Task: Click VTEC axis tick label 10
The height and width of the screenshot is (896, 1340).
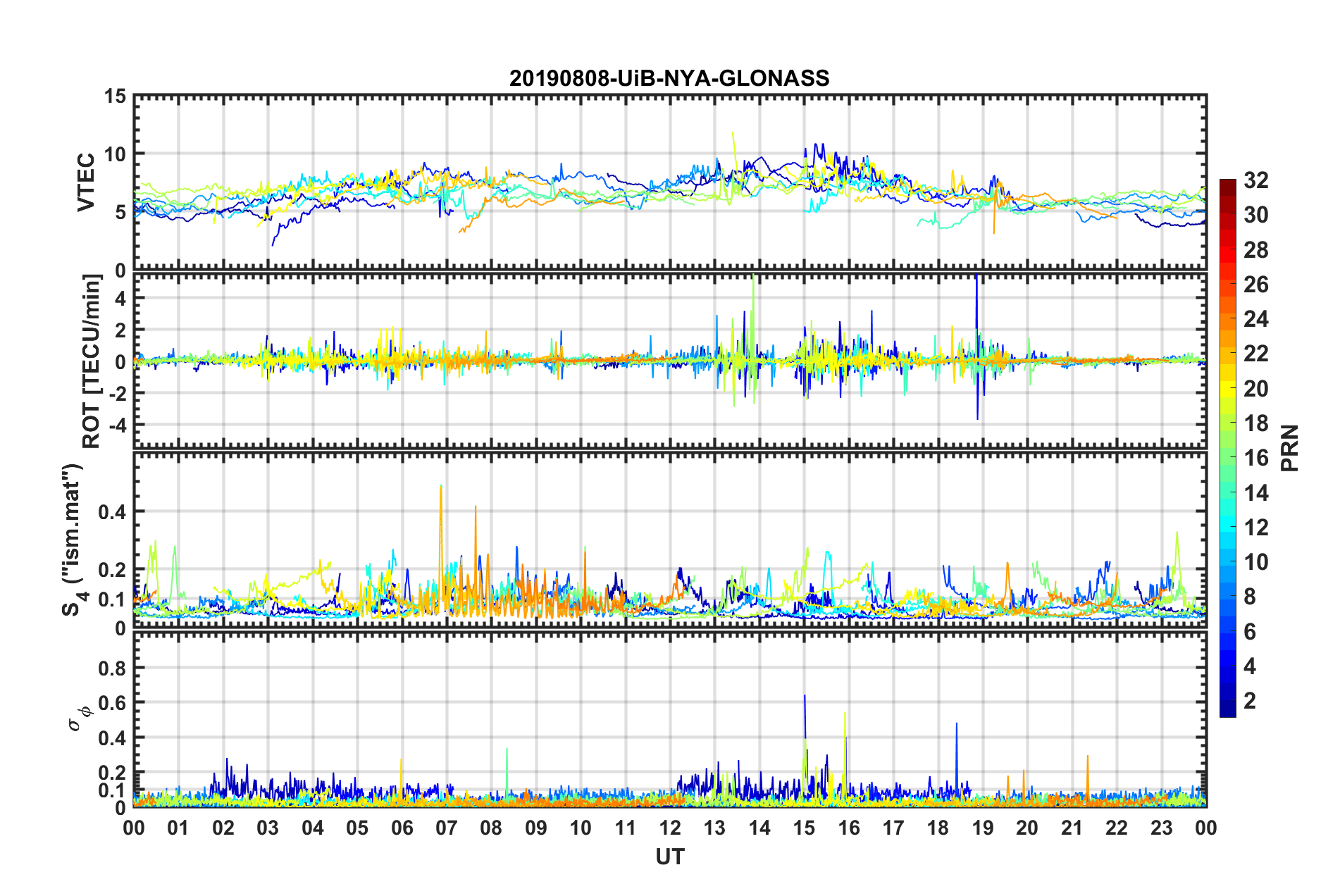Action: (x=115, y=154)
